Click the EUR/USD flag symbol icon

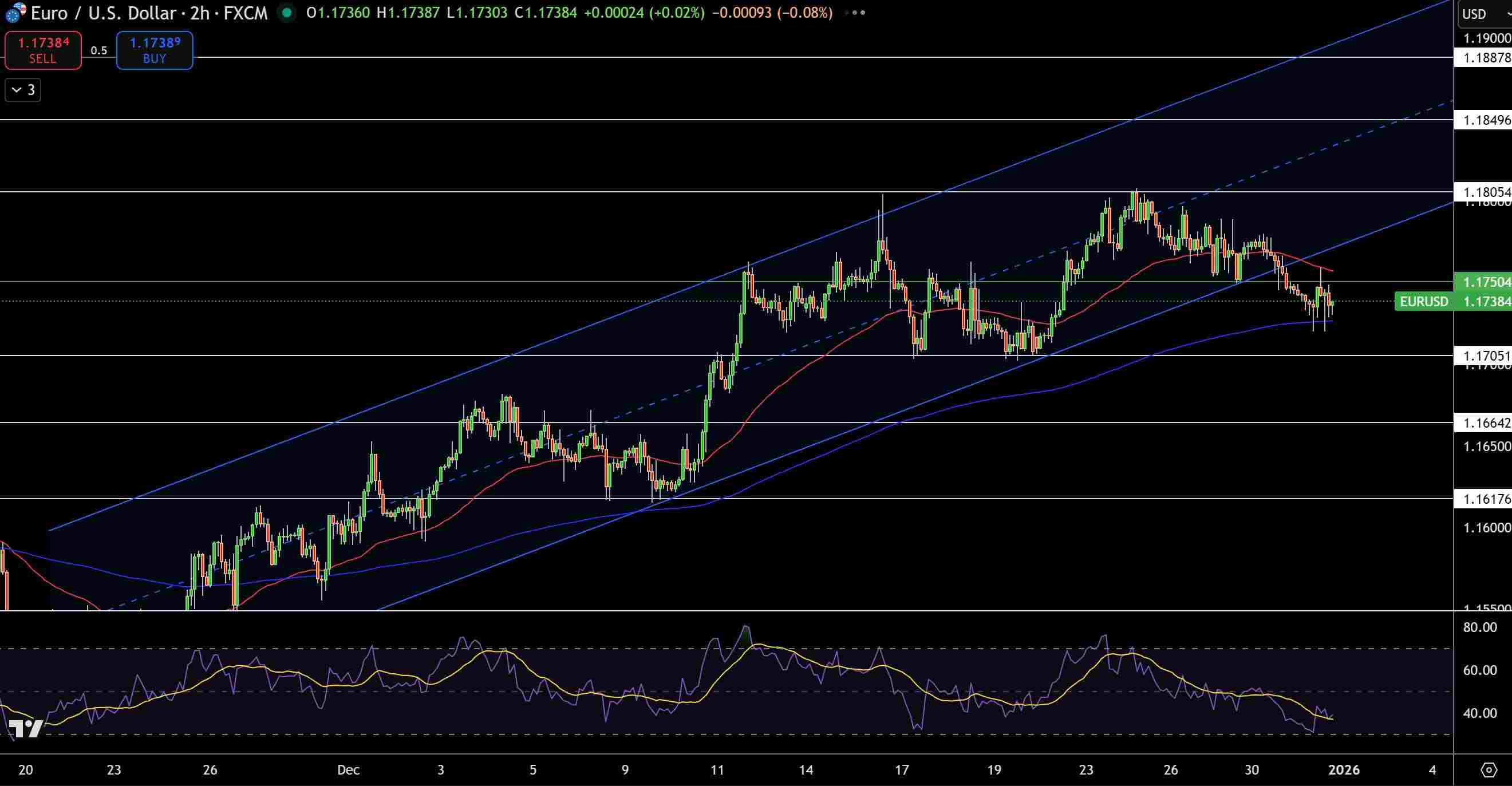click(15, 13)
